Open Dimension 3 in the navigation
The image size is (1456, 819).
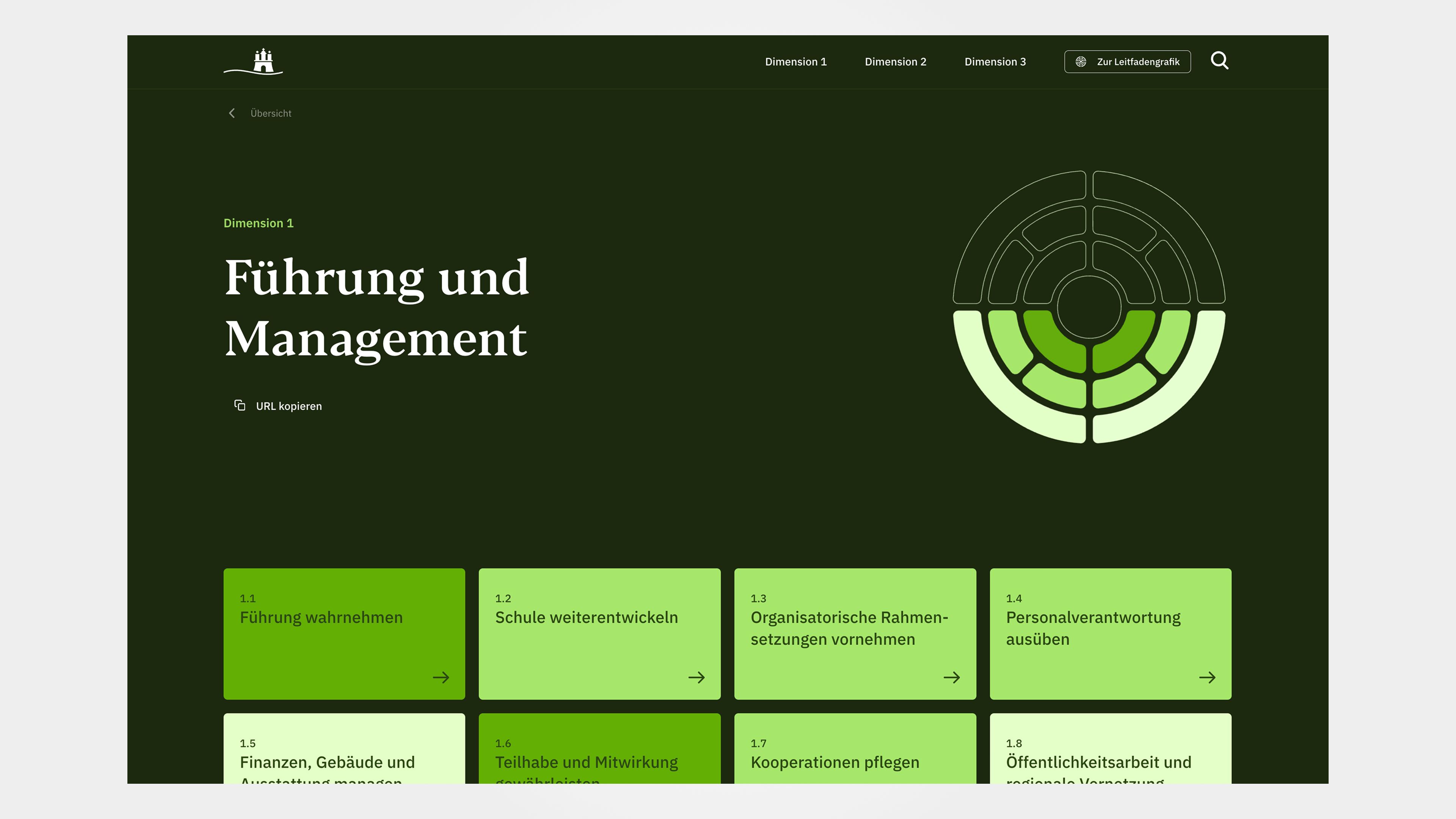pyautogui.click(x=995, y=61)
